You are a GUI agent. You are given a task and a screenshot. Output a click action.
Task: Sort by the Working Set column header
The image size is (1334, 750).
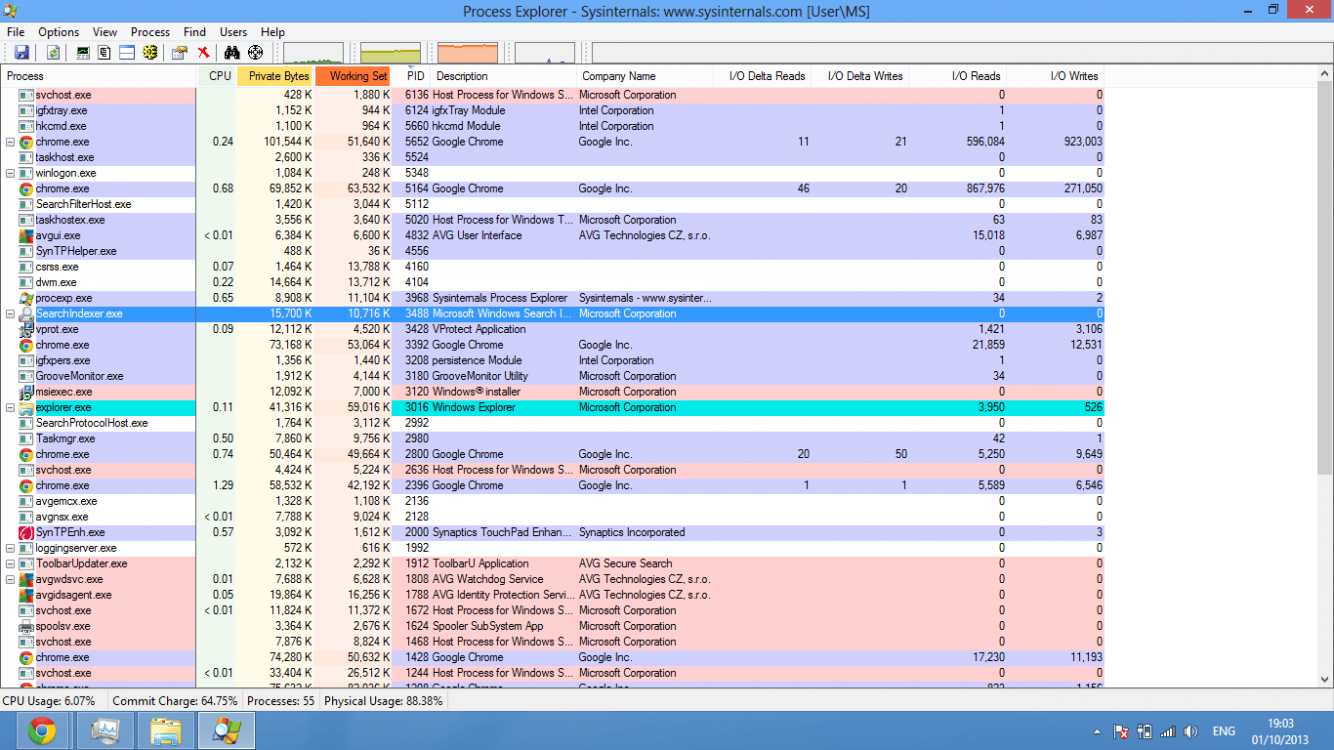(355, 76)
